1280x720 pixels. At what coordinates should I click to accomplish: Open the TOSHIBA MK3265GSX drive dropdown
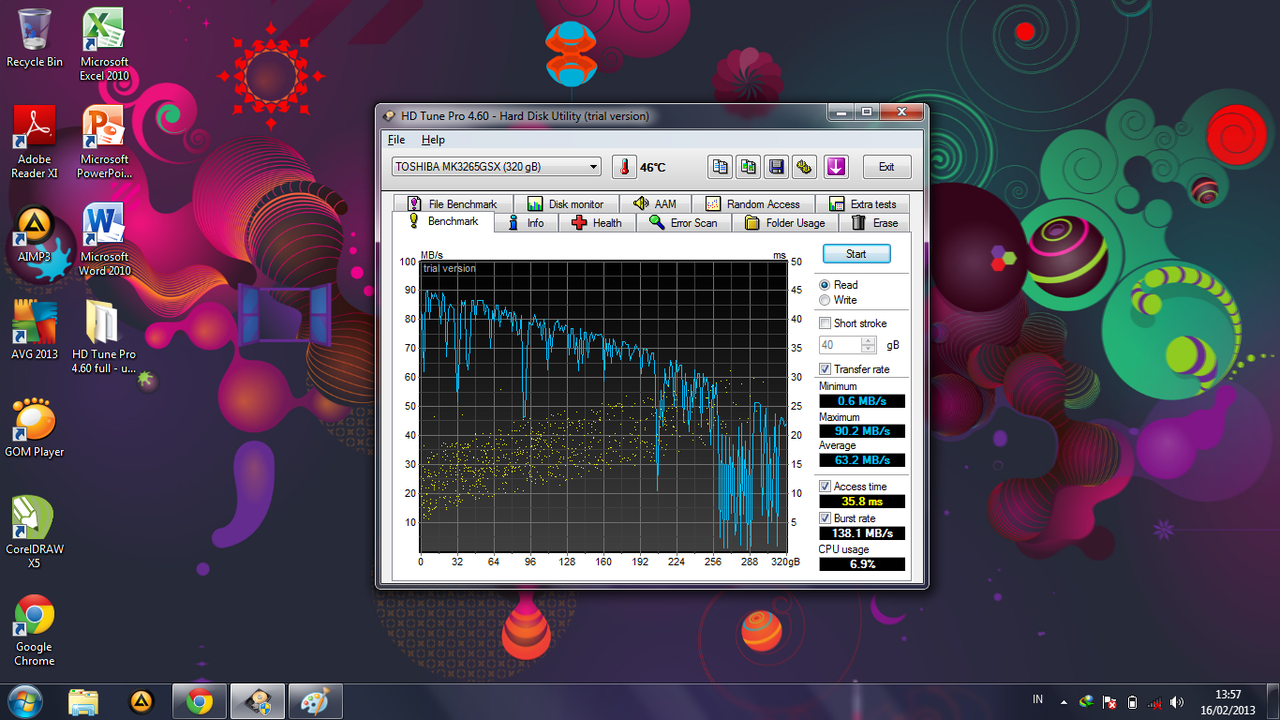496,167
